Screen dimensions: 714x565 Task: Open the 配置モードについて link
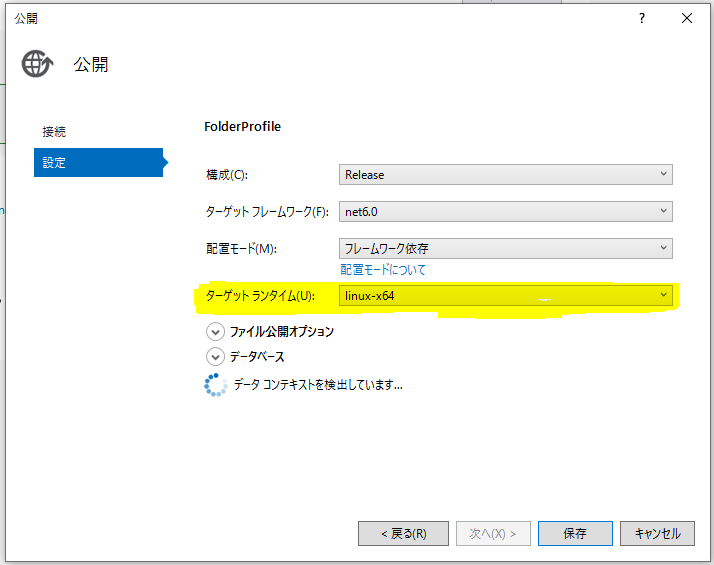(x=383, y=270)
